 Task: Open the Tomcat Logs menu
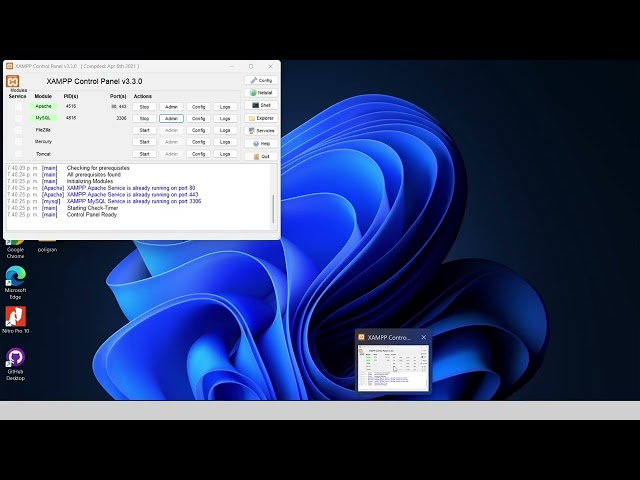click(x=225, y=154)
